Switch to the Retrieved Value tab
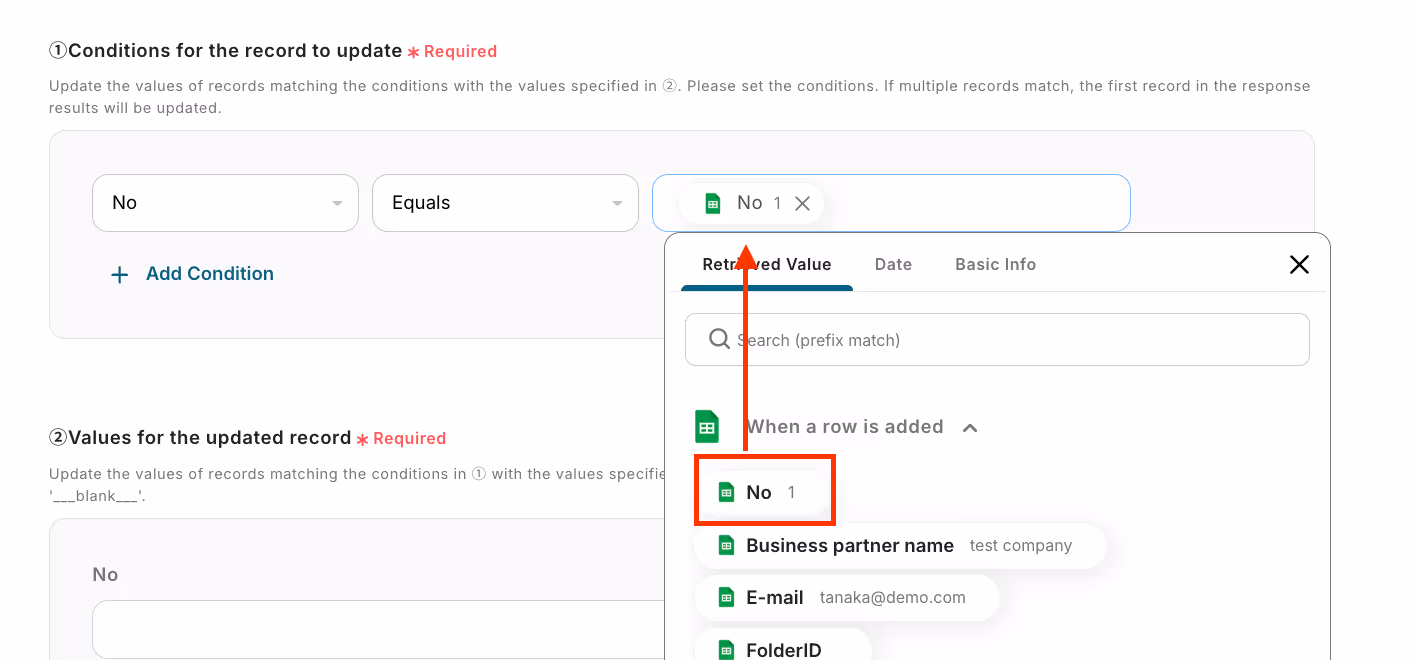Screen dimensions: 1416x660 tap(767, 264)
